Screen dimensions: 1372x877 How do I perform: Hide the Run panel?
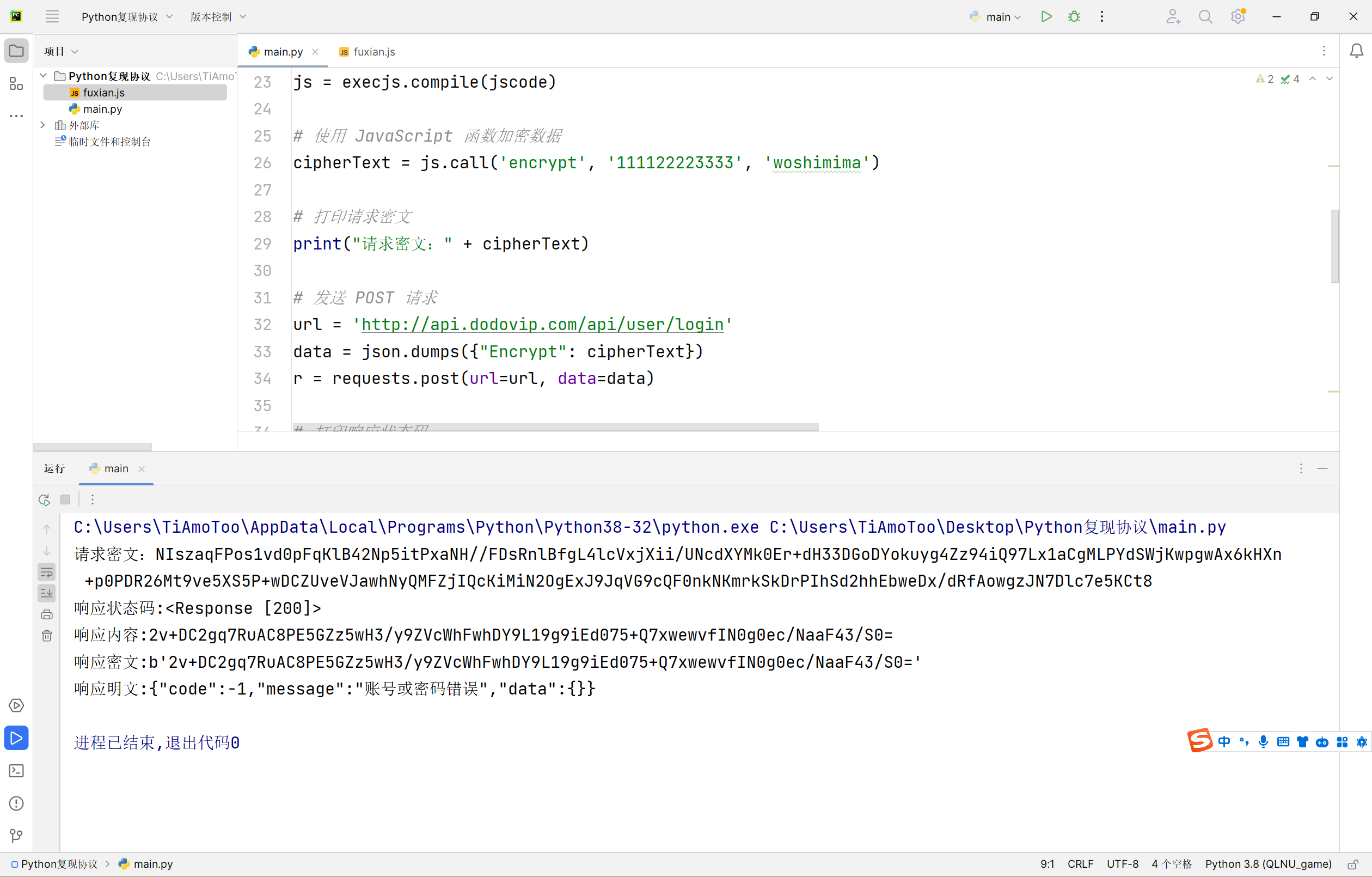point(1322,468)
